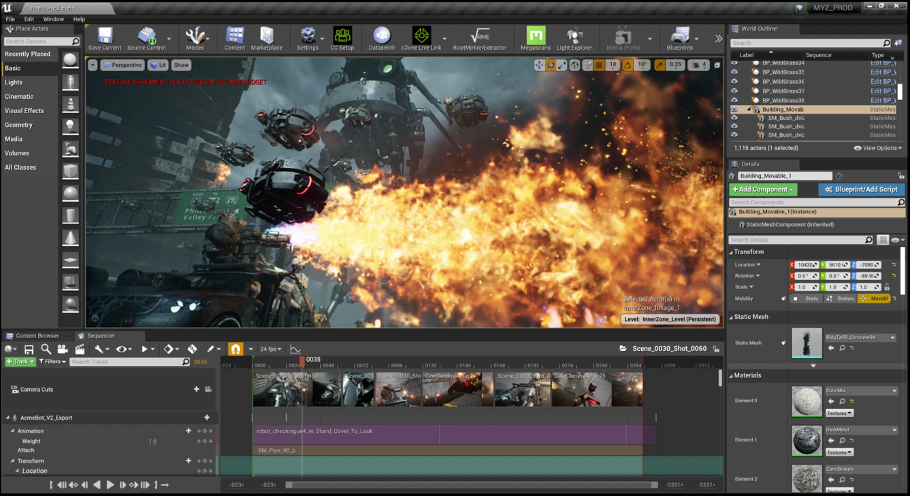Viewport: 910px width, 497px height.
Task: Open the Window menu
Action: (53, 19)
